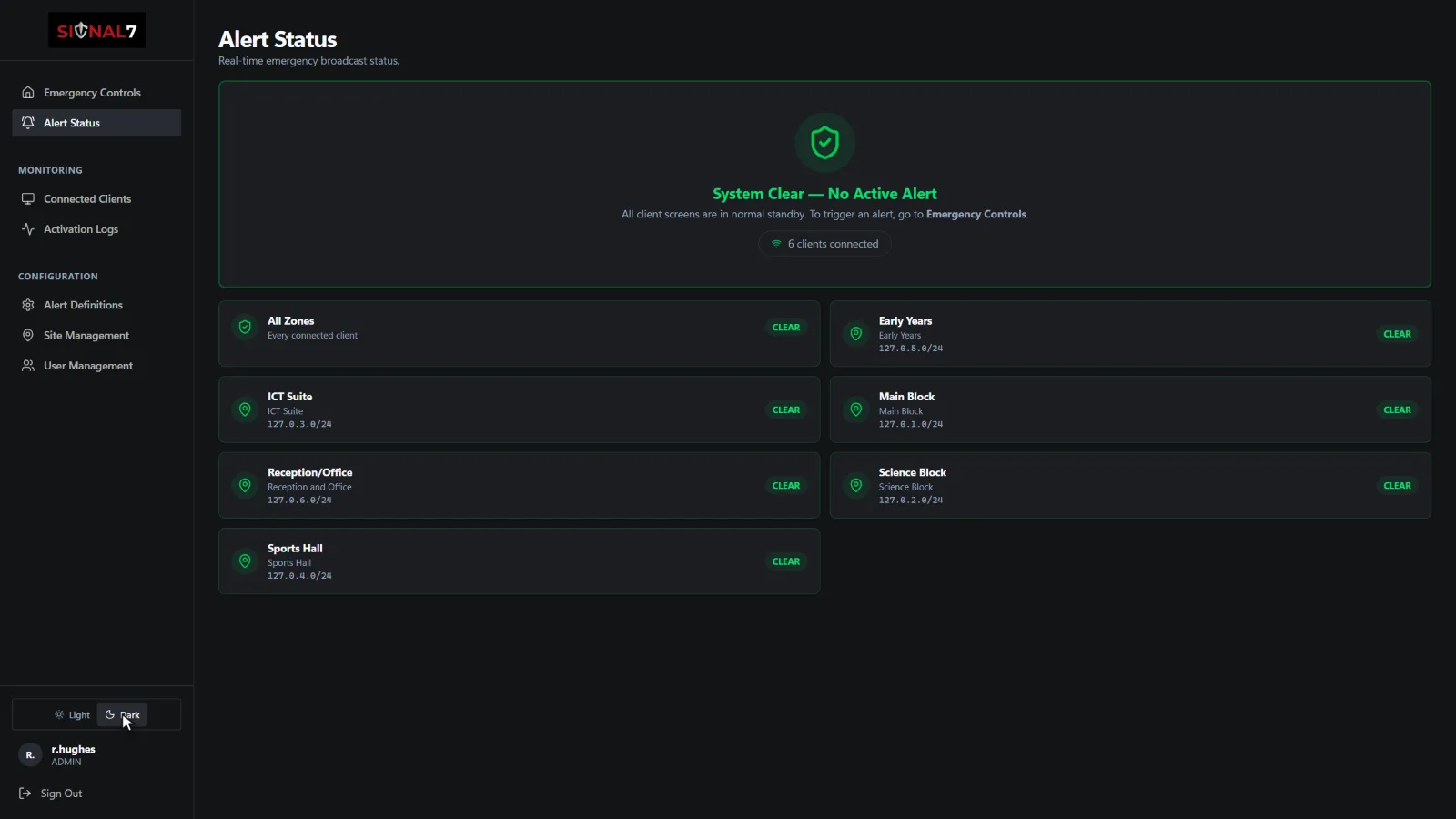Viewport: 1456px width, 819px height.
Task: Click the CLEAR badge for Sports Hall
Action: [786, 561]
